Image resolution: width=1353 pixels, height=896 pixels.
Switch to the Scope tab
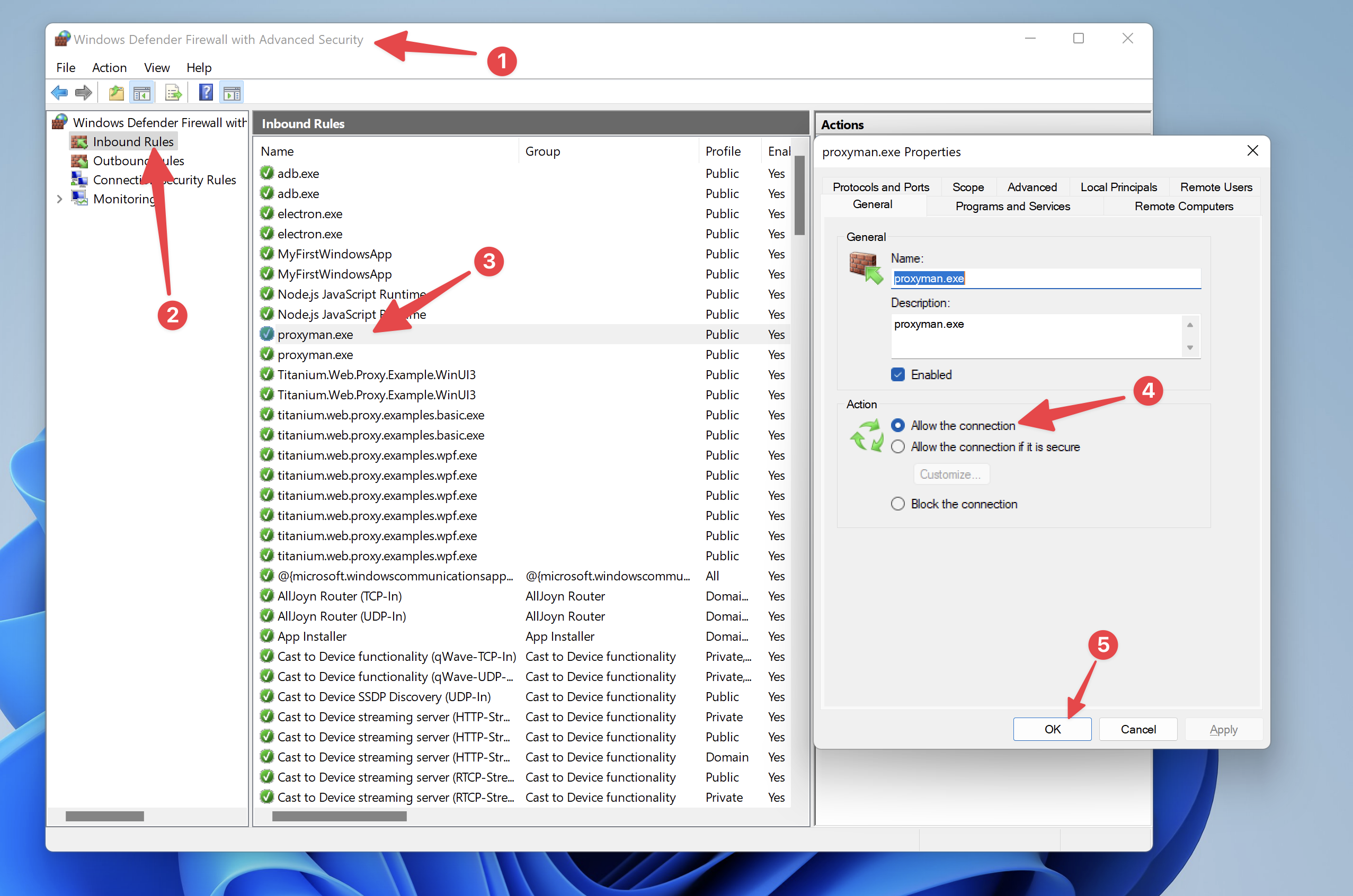point(968,187)
